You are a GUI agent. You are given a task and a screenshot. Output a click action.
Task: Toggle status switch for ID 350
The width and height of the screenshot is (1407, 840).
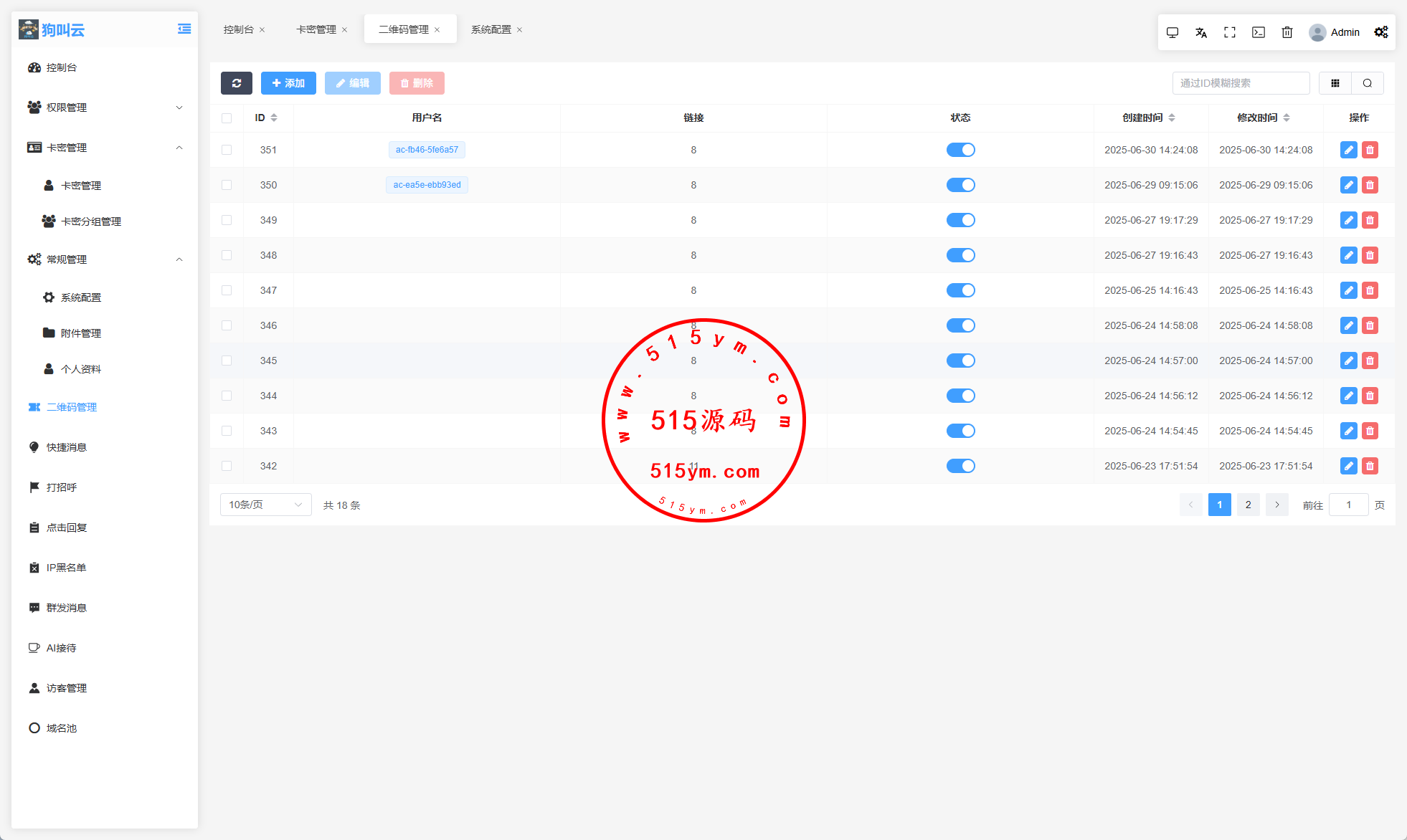pos(960,185)
